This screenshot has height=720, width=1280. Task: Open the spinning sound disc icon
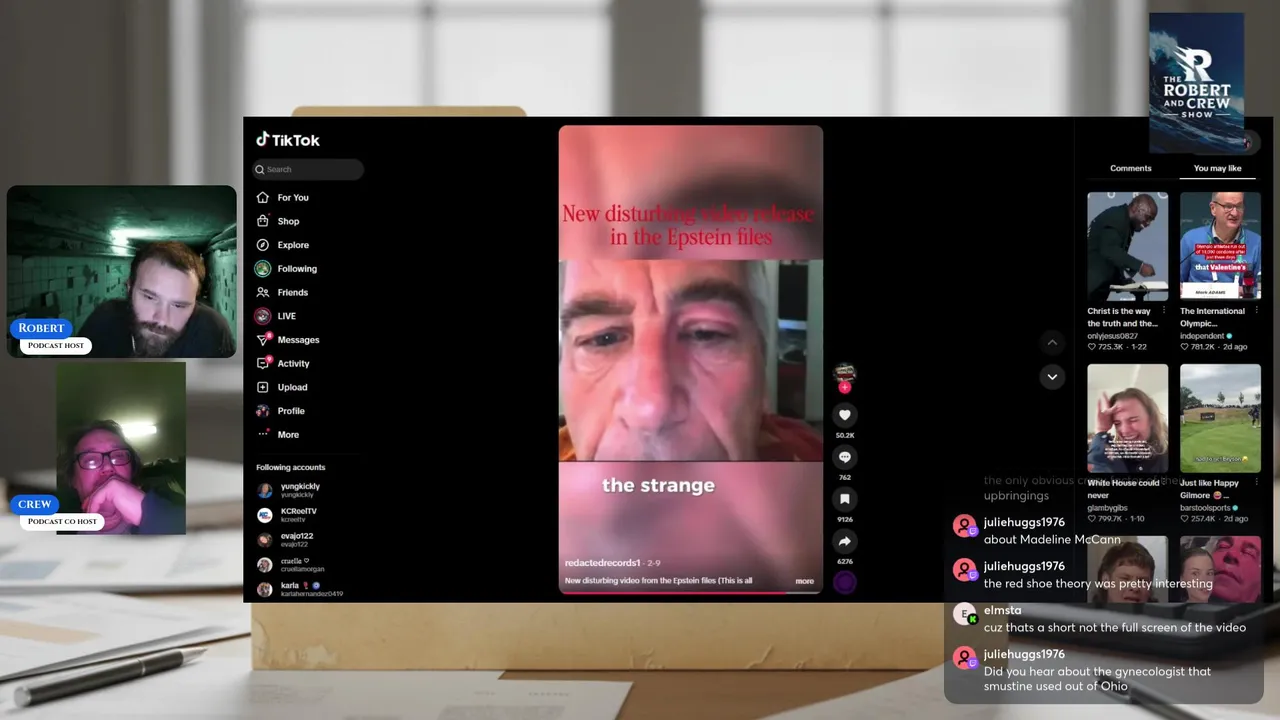coord(845,582)
